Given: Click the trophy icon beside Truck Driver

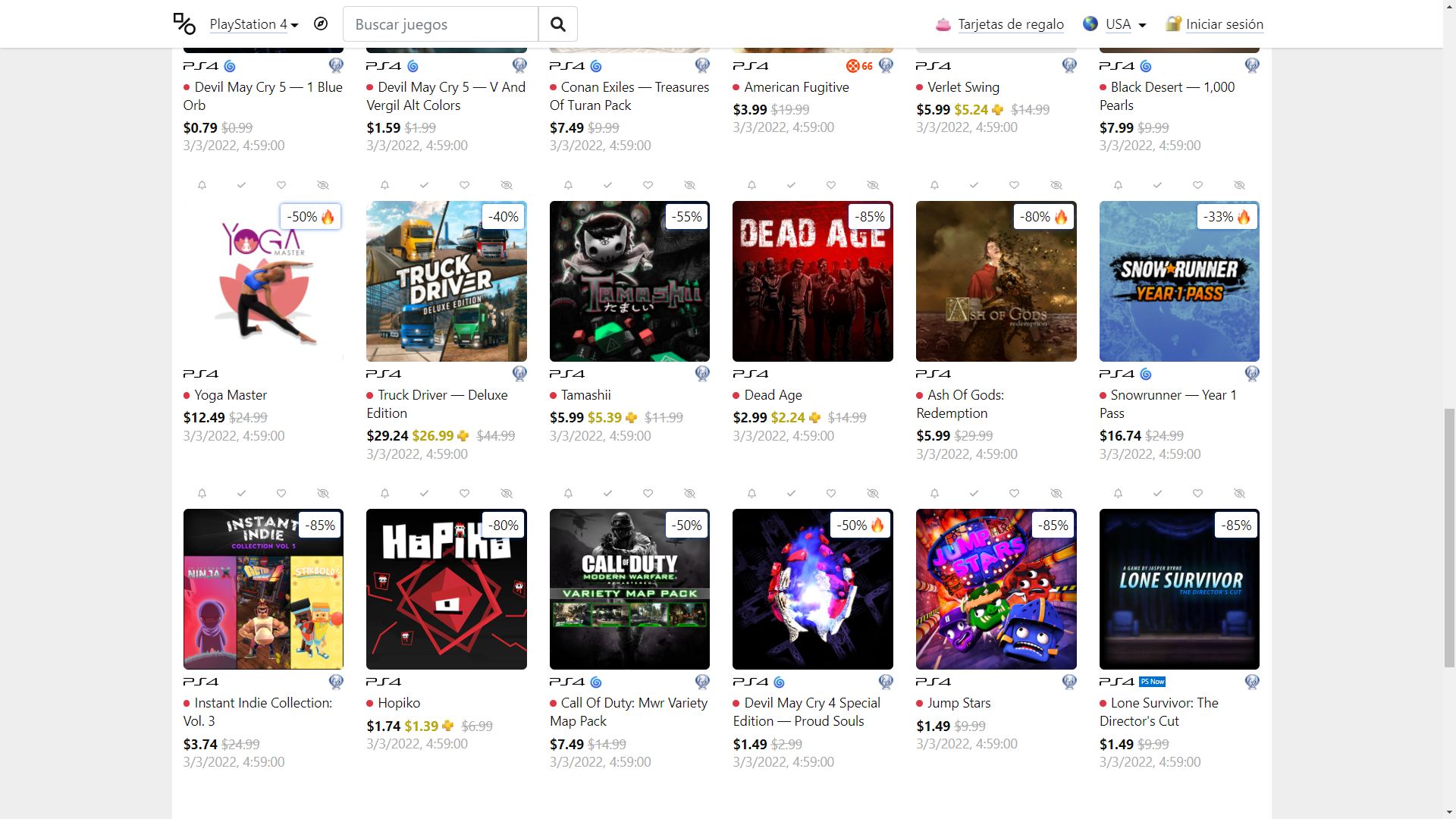Looking at the screenshot, I should pyautogui.click(x=519, y=373).
